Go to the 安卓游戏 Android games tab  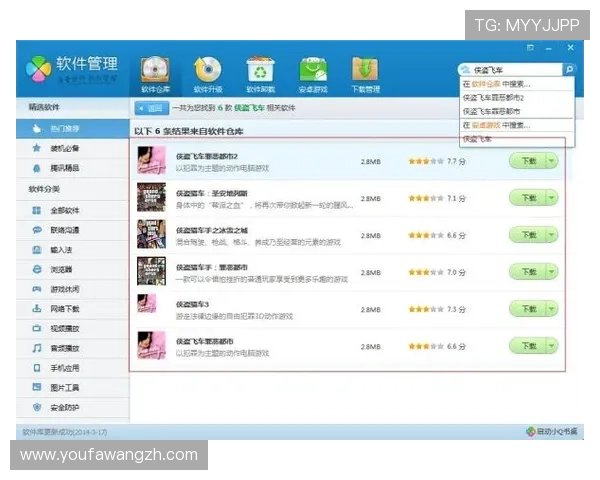pos(313,75)
